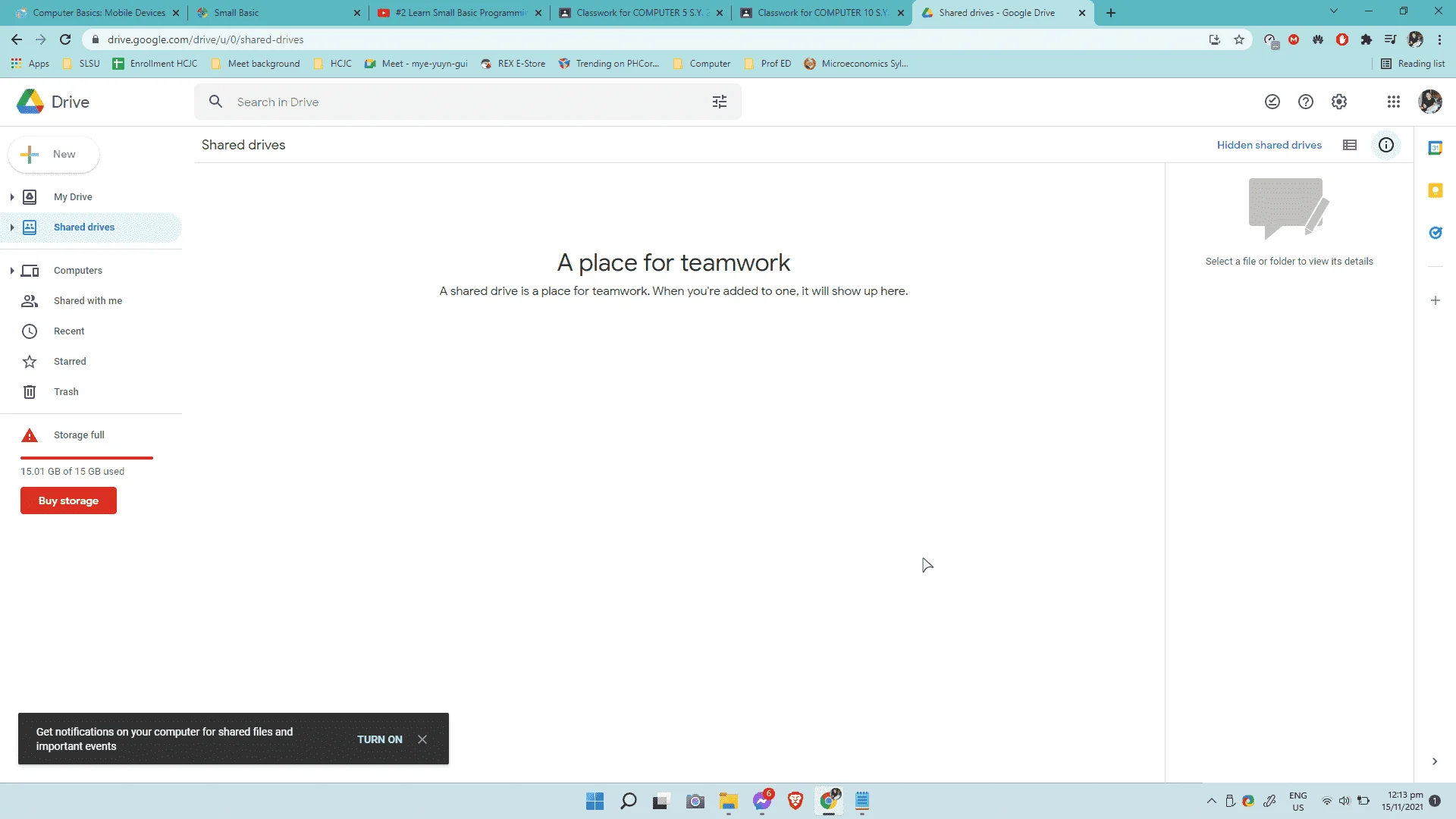Image resolution: width=1456 pixels, height=819 pixels.
Task: Open the Prof ED bookmark folder
Action: [767, 64]
